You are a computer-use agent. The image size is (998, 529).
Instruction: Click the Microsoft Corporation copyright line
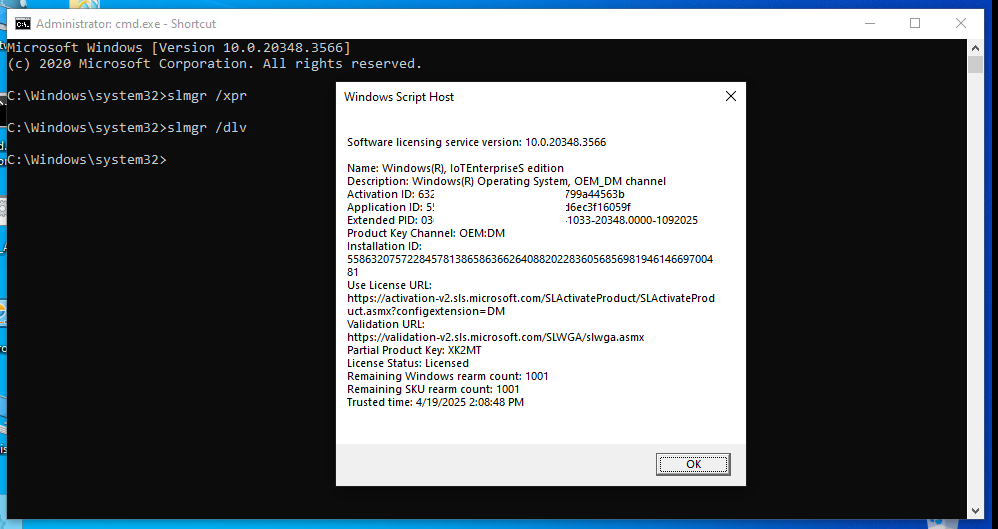coord(214,64)
